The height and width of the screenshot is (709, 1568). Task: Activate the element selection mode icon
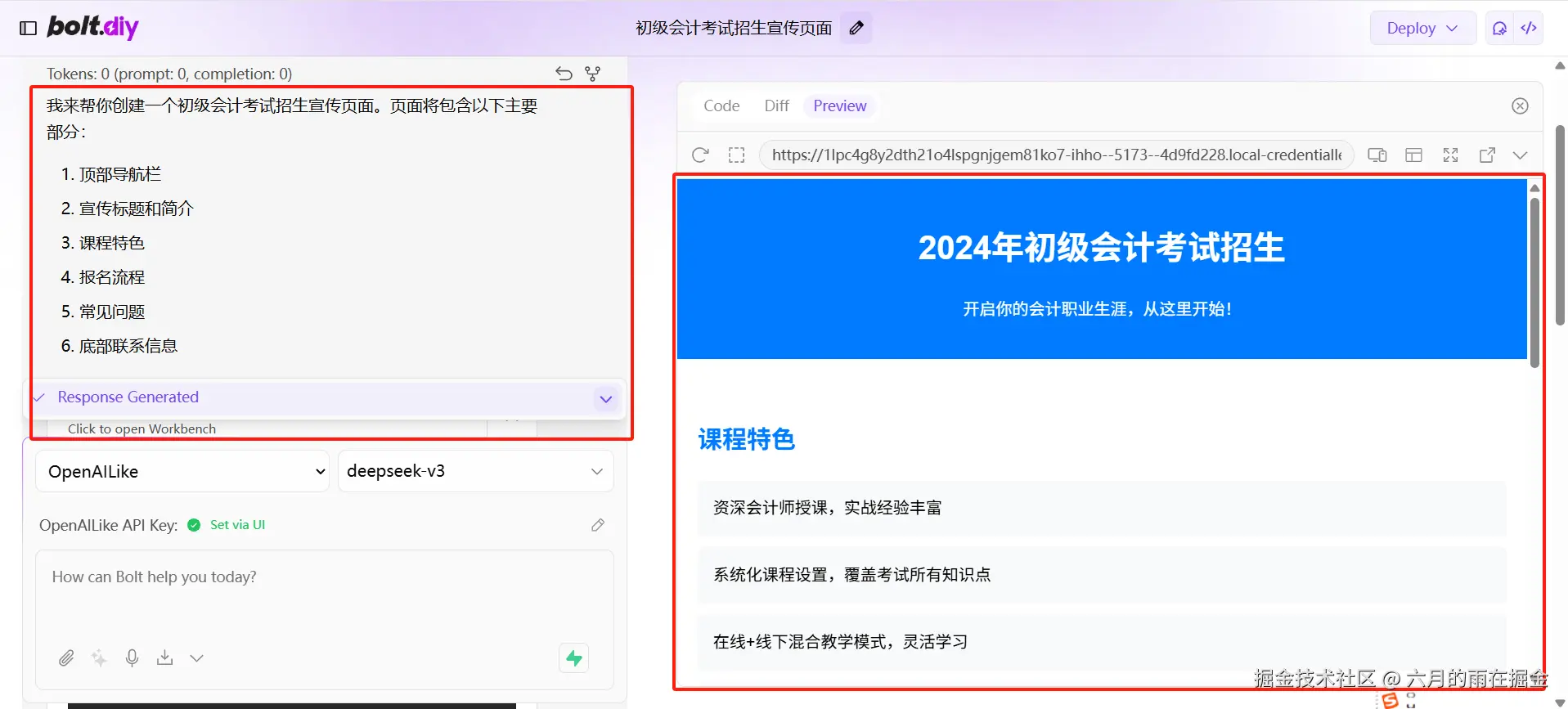click(x=736, y=155)
